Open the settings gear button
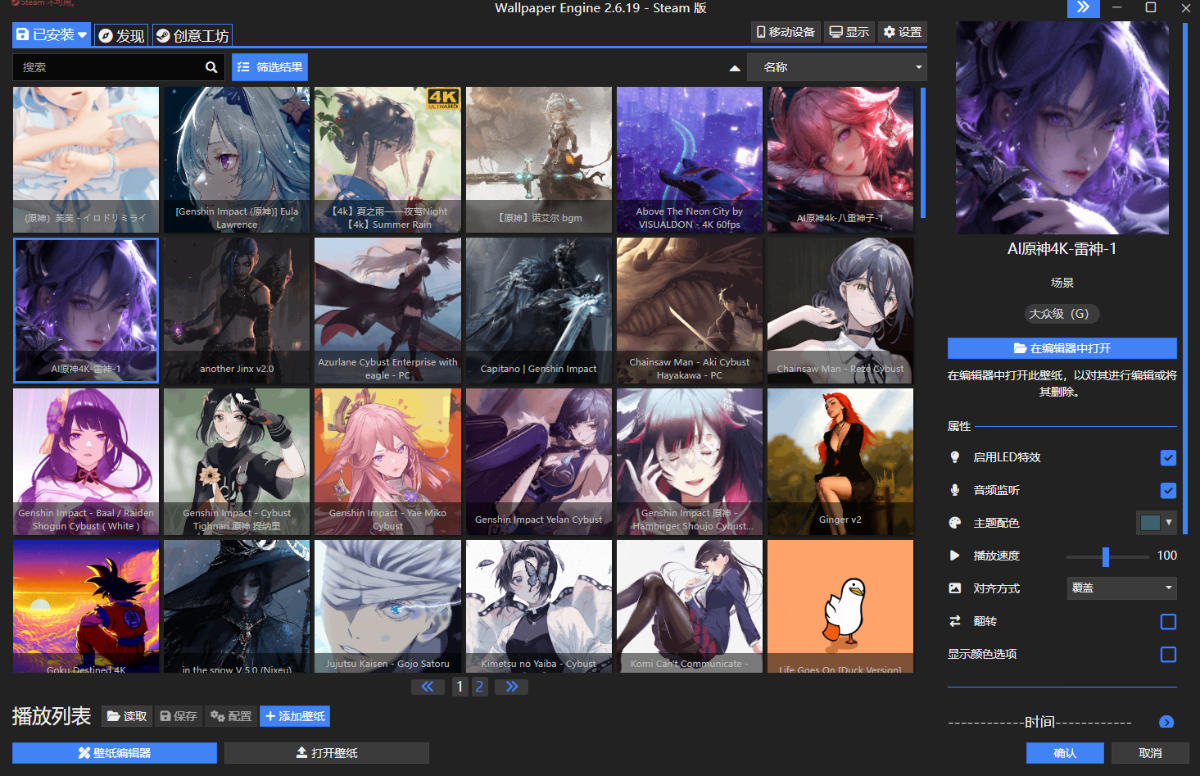Image resolution: width=1200 pixels, height=776 pixels. coord(902,32)
